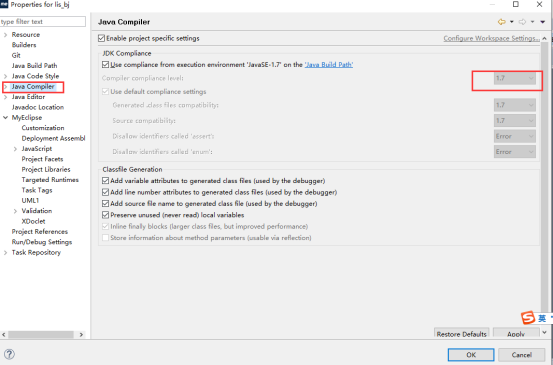This screenshot has height=365, width=553.
Task: Toggle Enable project specific settings checkbox
Action: pos(102,38)
